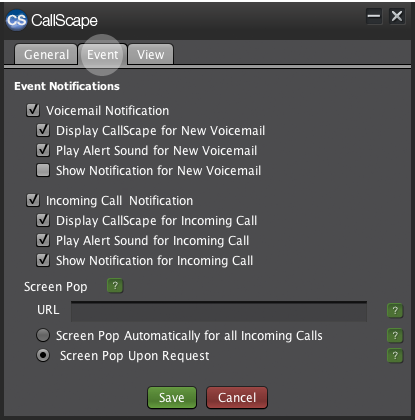Open help icon beside URL field

point(395,311)
